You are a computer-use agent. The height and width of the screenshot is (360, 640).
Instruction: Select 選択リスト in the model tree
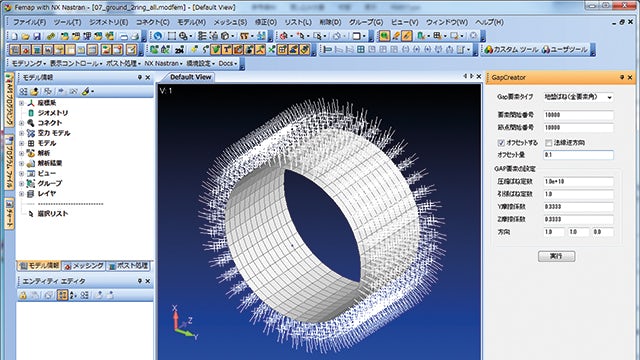click(x=53, y=213)
